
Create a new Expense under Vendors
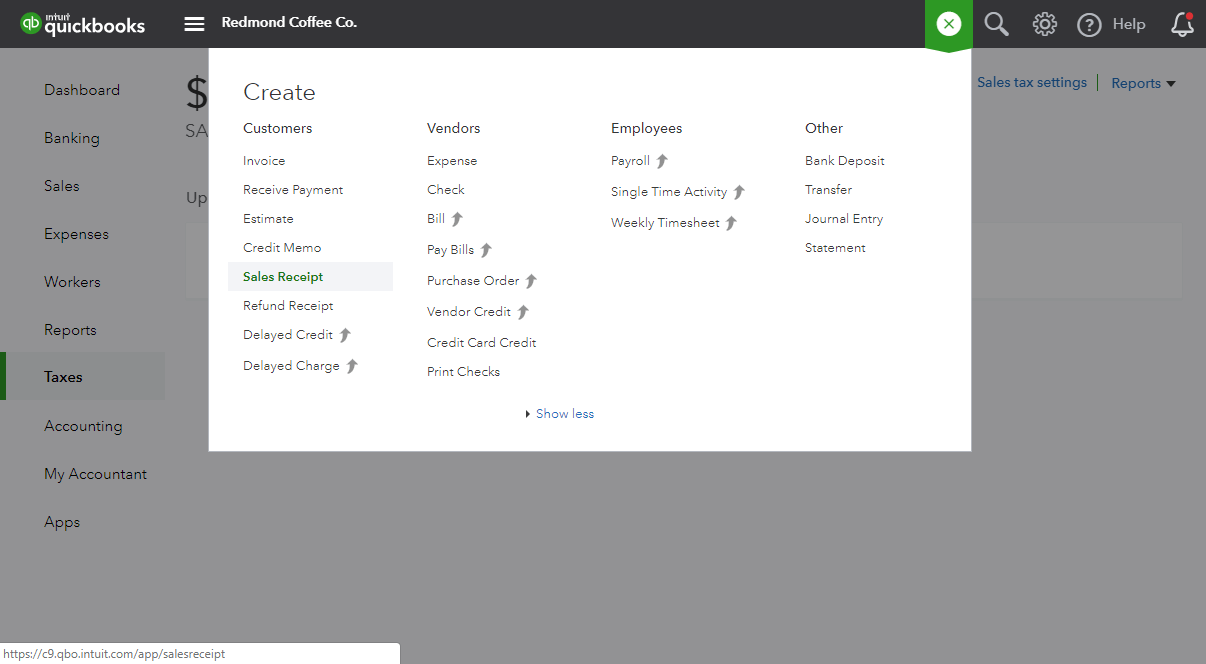[x=452, y=161]
